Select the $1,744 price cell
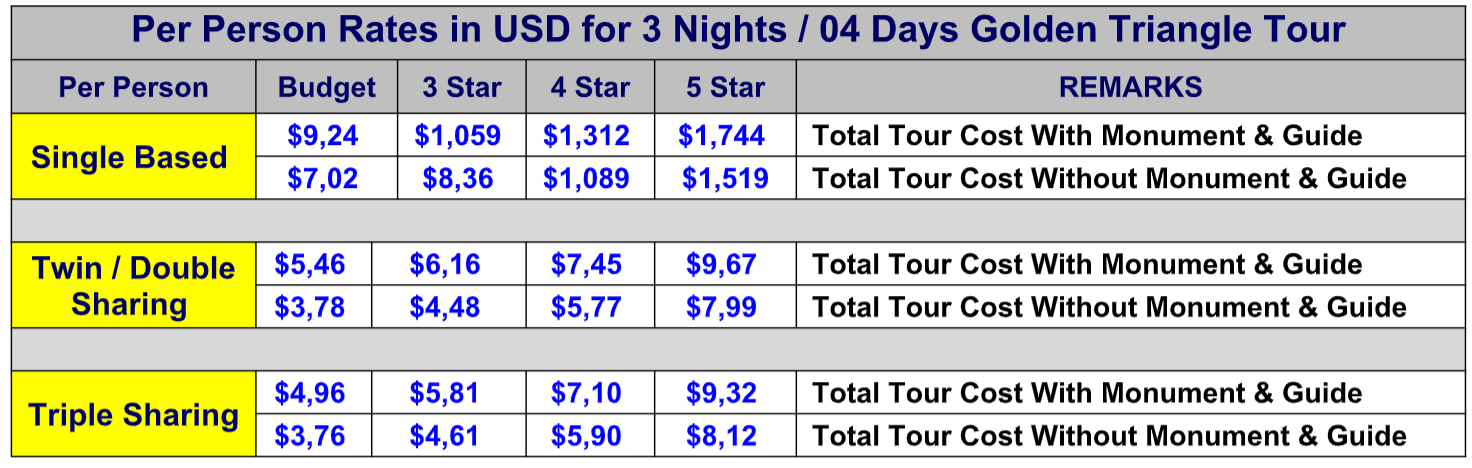 click(x=721, y=135)
